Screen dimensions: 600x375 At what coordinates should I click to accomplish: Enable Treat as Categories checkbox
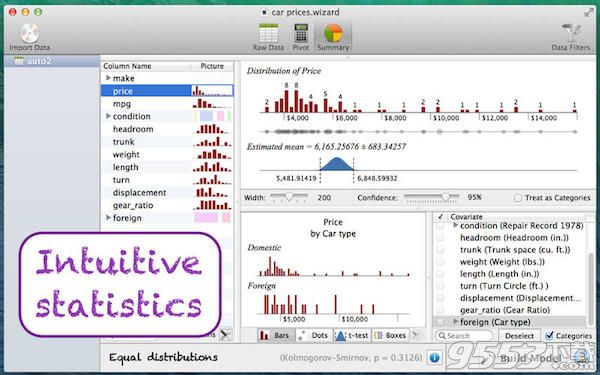coord(518,198)
